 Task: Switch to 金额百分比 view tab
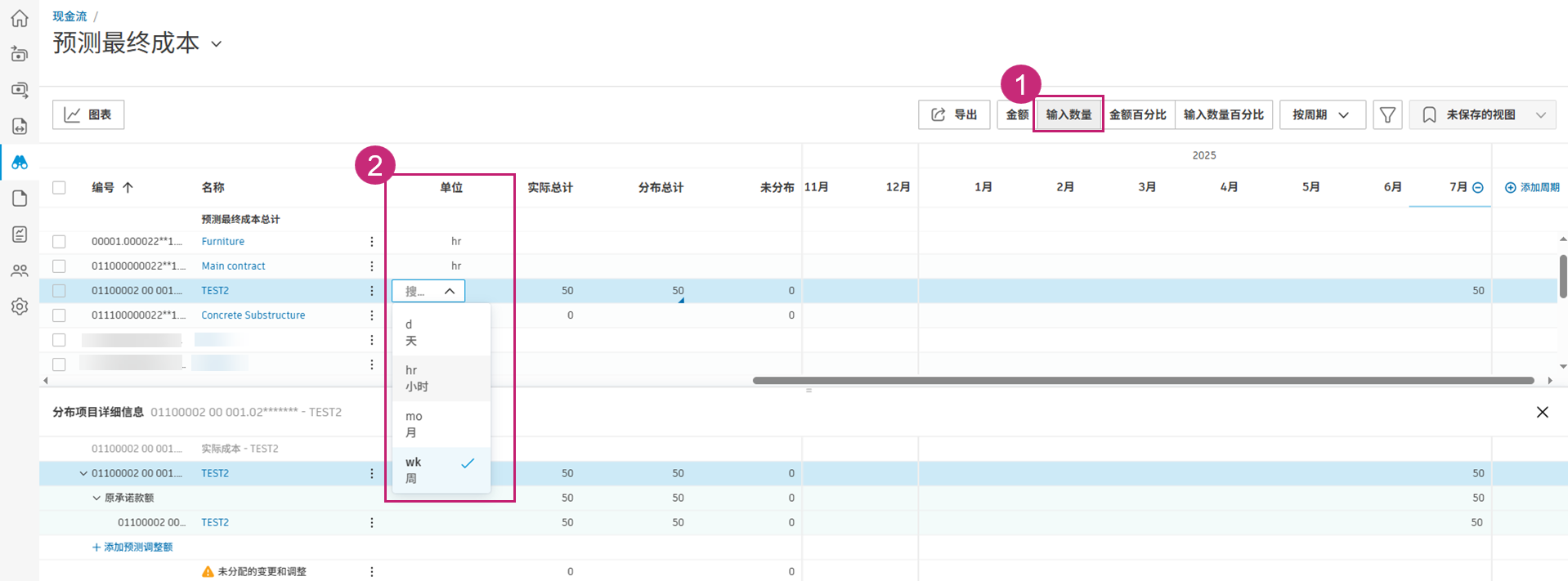[1138, 114]
